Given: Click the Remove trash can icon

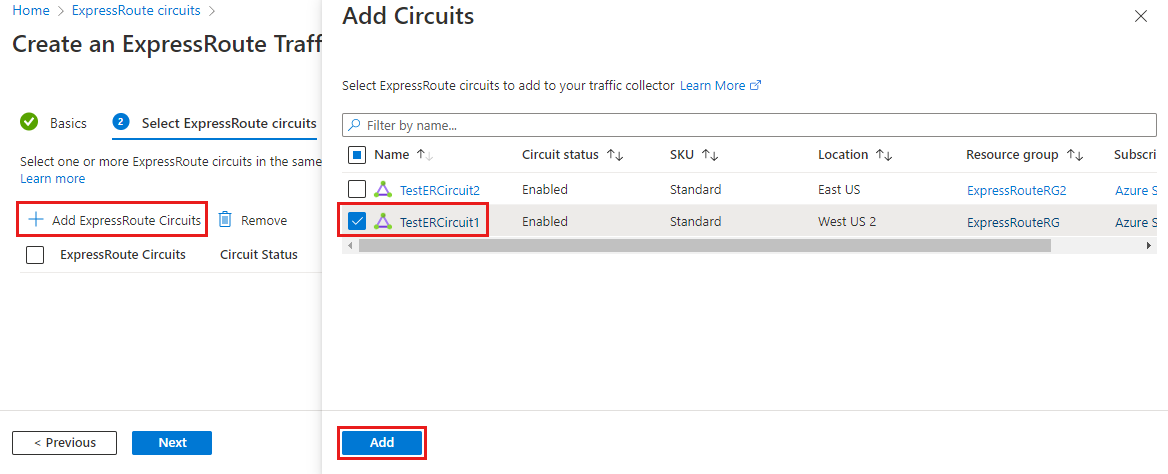Looking at the screenshot, I should coord(225,220).
